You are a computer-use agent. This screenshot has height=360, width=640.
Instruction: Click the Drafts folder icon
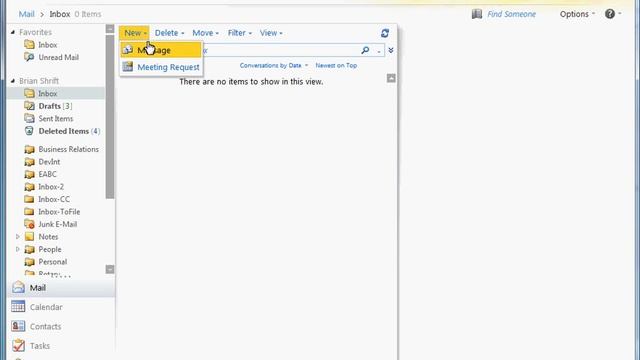[x=29, y=106]
